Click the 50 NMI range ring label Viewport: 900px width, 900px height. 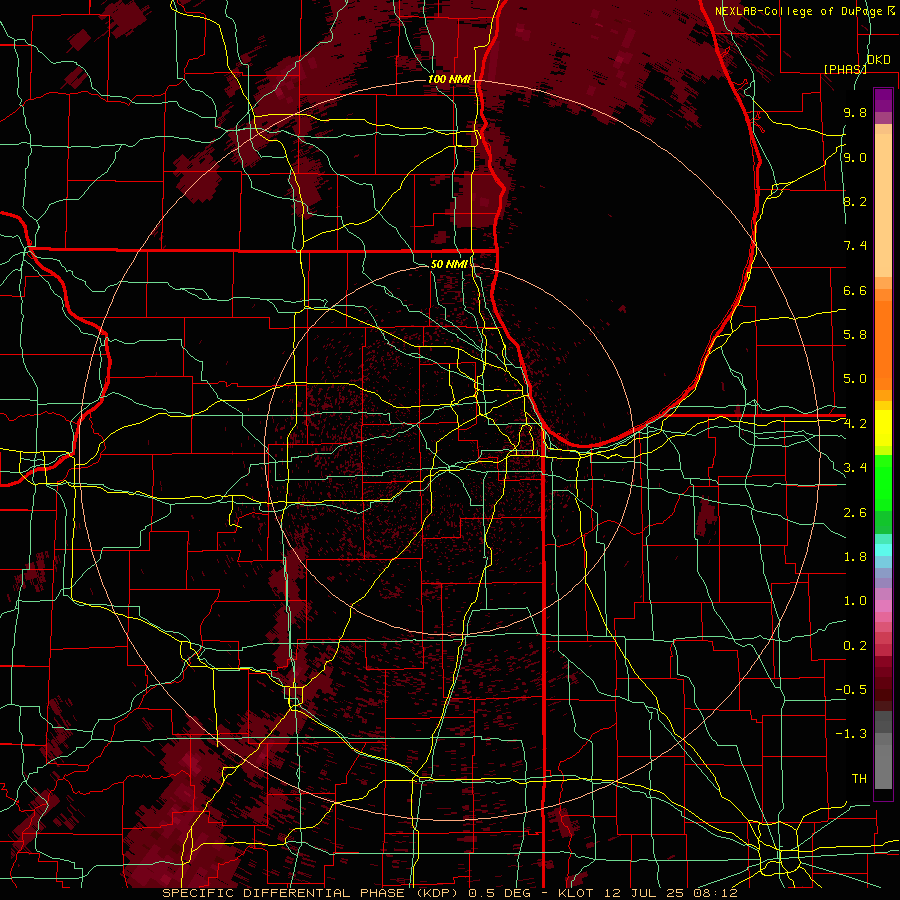(x=449, y=264)
